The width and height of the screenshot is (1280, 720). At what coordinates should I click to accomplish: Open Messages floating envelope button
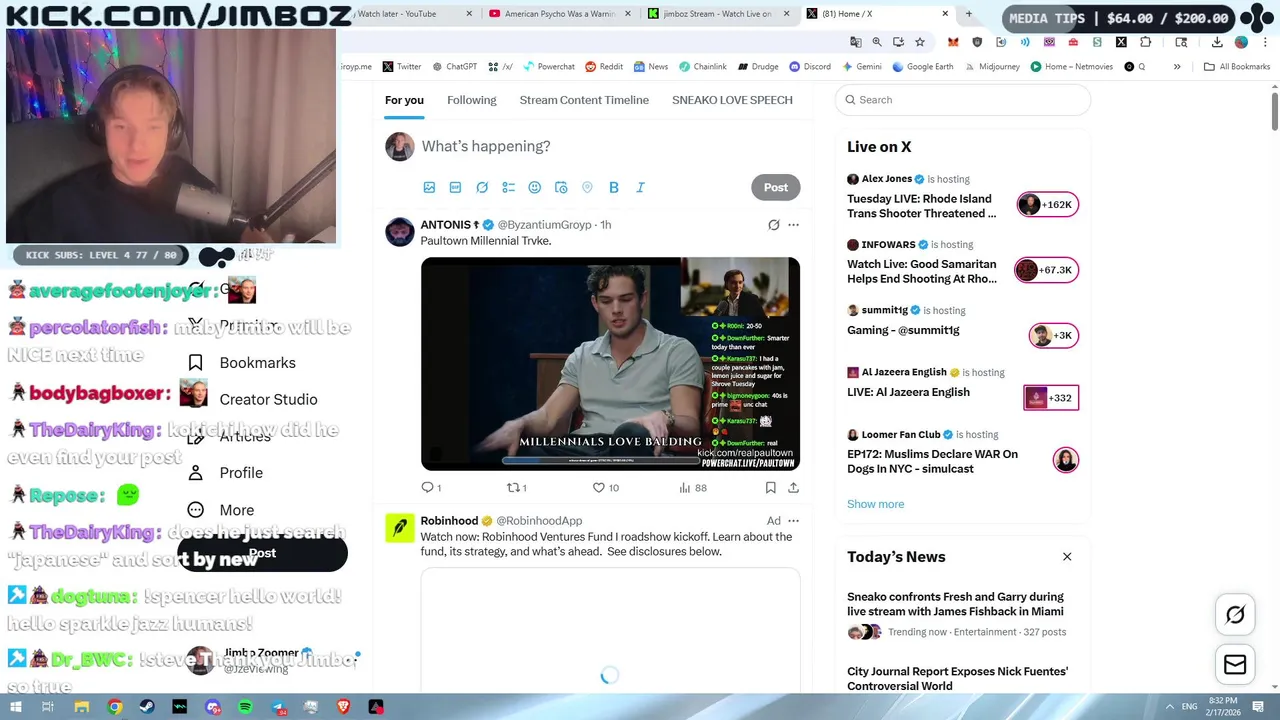[1235, 664]
